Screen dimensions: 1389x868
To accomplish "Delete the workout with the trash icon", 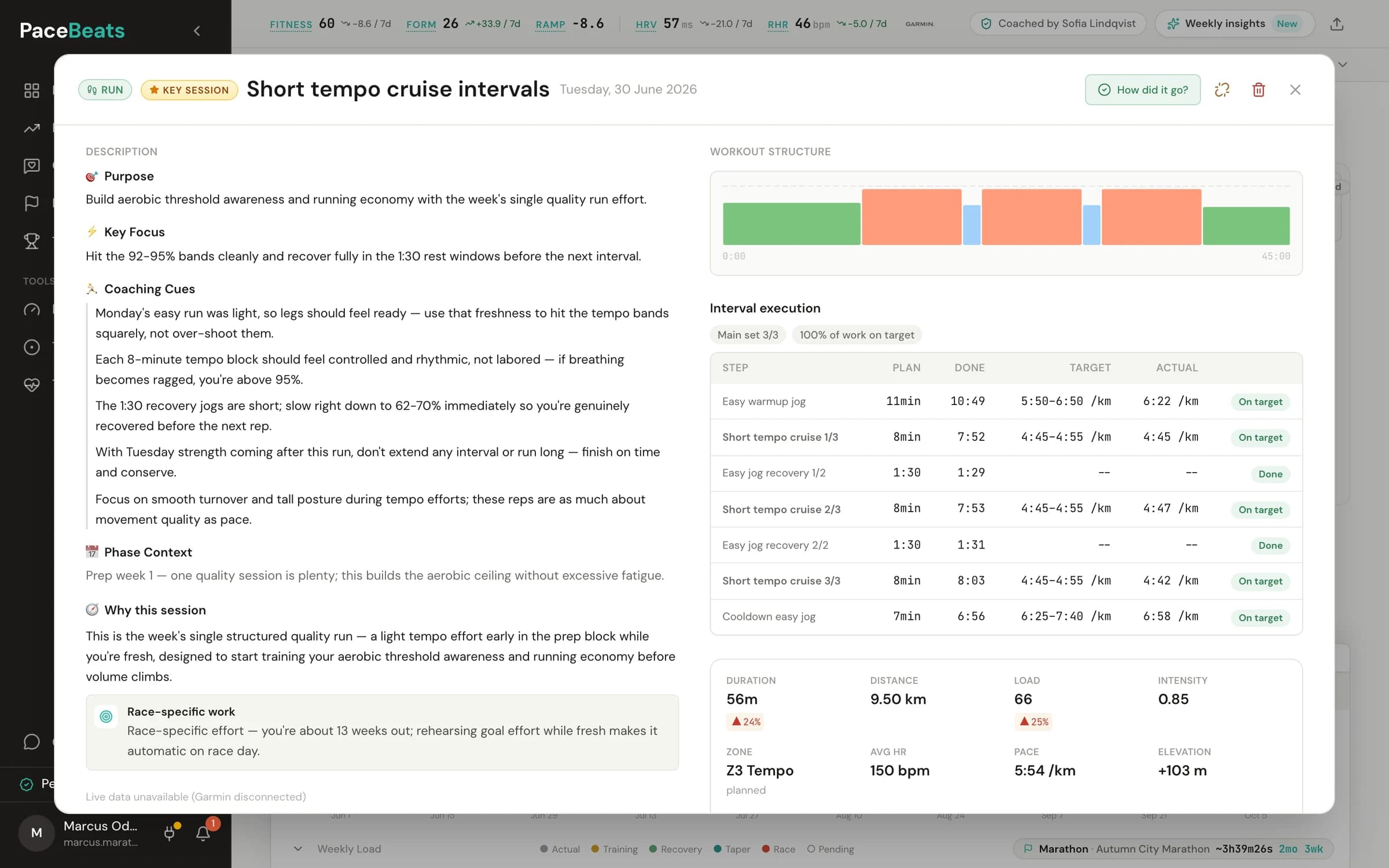I will click(x=1258, y=90).
